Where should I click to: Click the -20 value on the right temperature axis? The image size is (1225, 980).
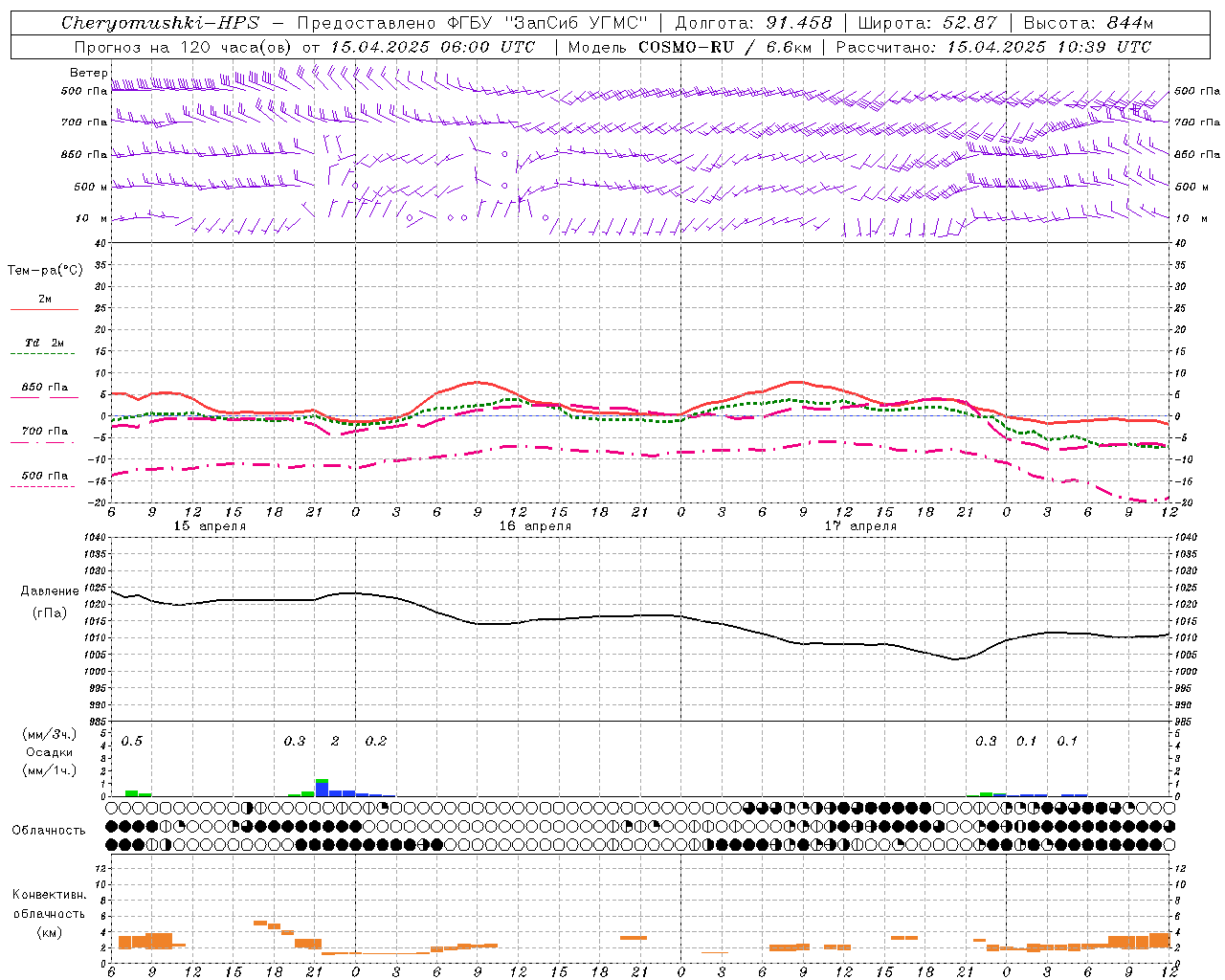click(x=1182, y=503)
